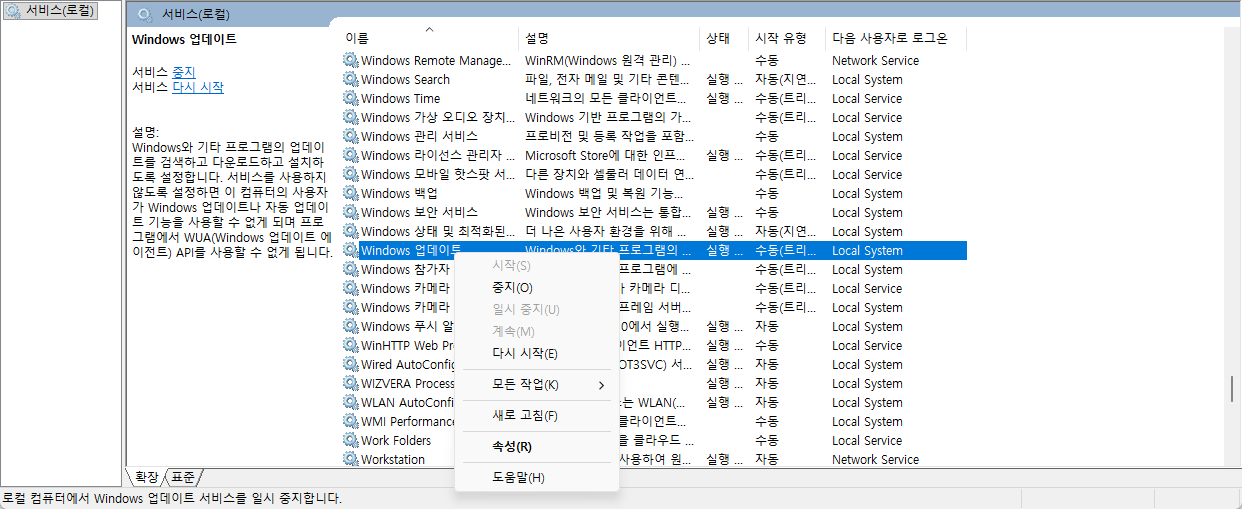Click the gear icon of selected Windows 업데이트 row
1242x509 pixels.
pos(350,250)
